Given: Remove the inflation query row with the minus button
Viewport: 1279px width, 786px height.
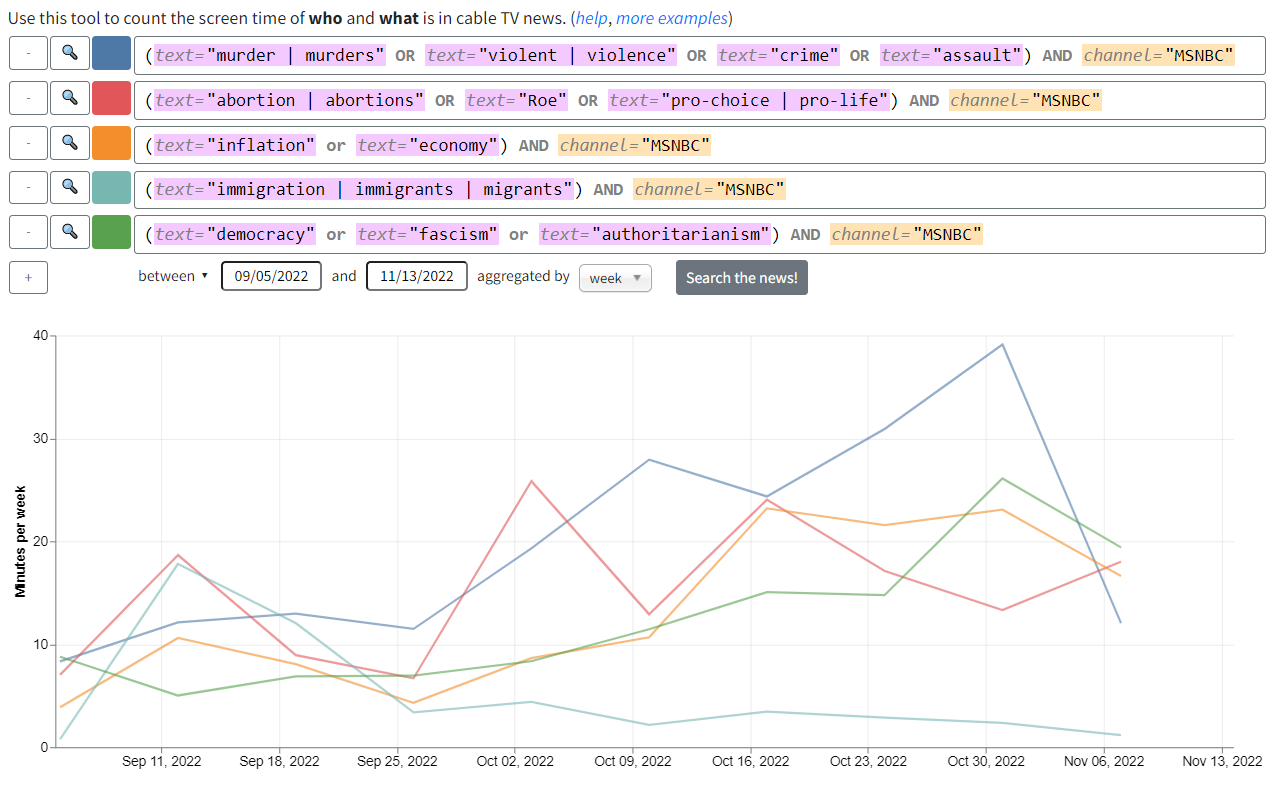Looking at the screenshot, I should [28, 143].
